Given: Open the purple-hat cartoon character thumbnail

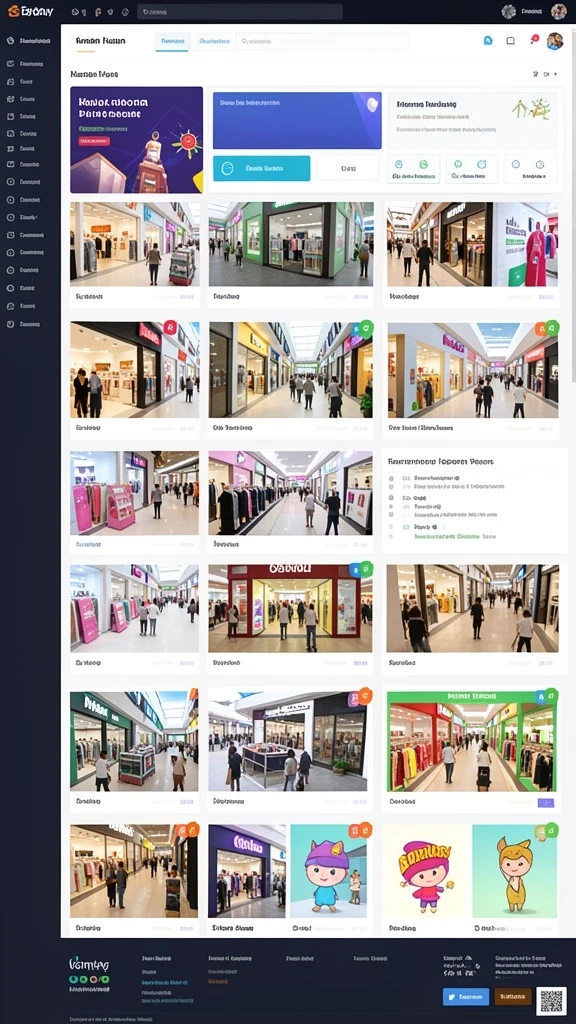Looking at the screenshot, I should point(328,871).
